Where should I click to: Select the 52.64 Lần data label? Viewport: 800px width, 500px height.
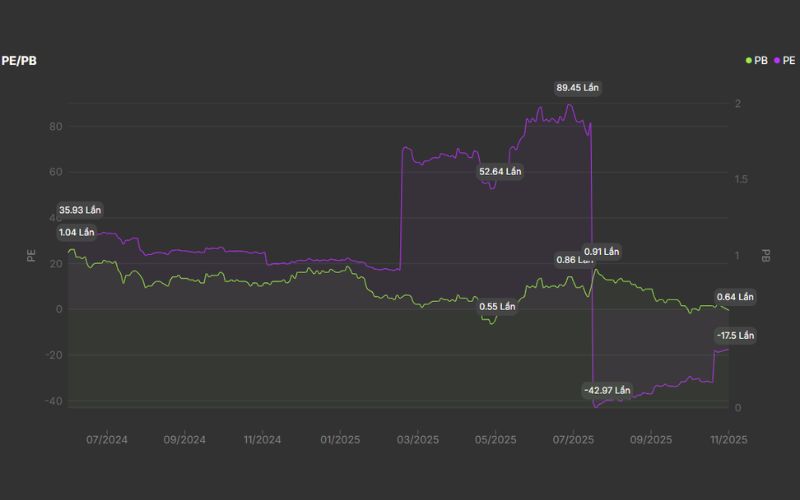[500, 171]
